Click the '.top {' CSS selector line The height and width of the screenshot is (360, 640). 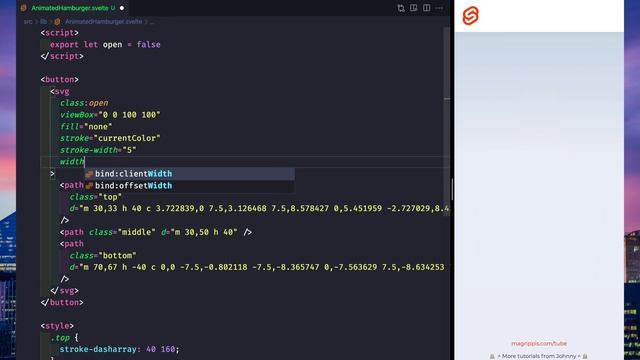[x=64, y=338]
